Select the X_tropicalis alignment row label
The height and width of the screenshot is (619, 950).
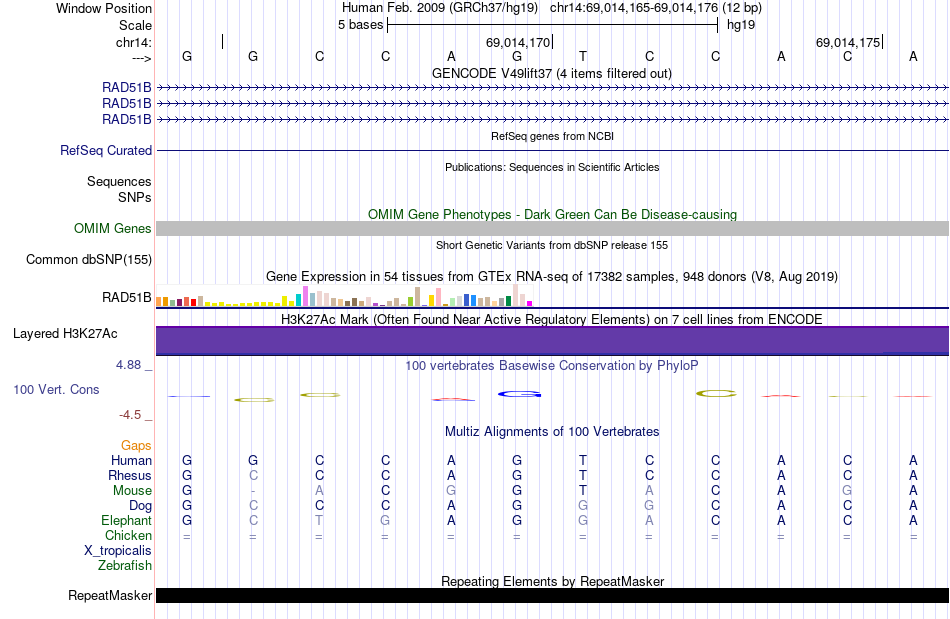118,551
